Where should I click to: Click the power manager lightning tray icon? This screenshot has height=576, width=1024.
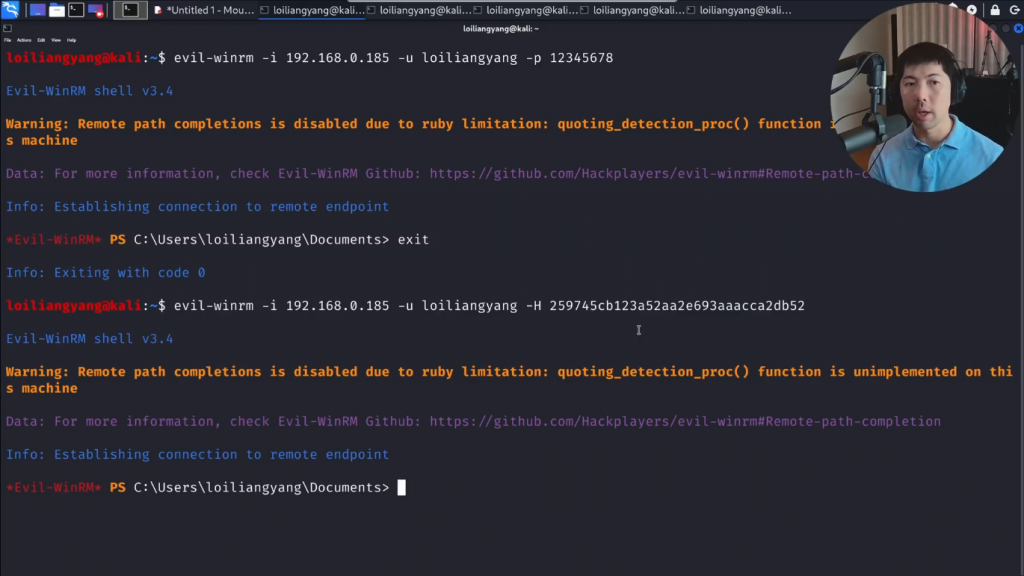click(972, 10)
